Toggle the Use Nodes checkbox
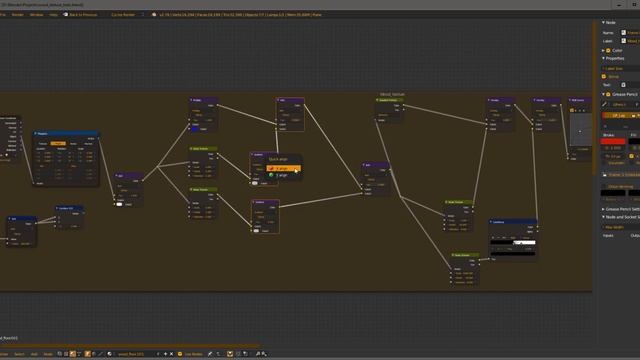The height and width of the screenshot is (360, 640). [180, 354]
